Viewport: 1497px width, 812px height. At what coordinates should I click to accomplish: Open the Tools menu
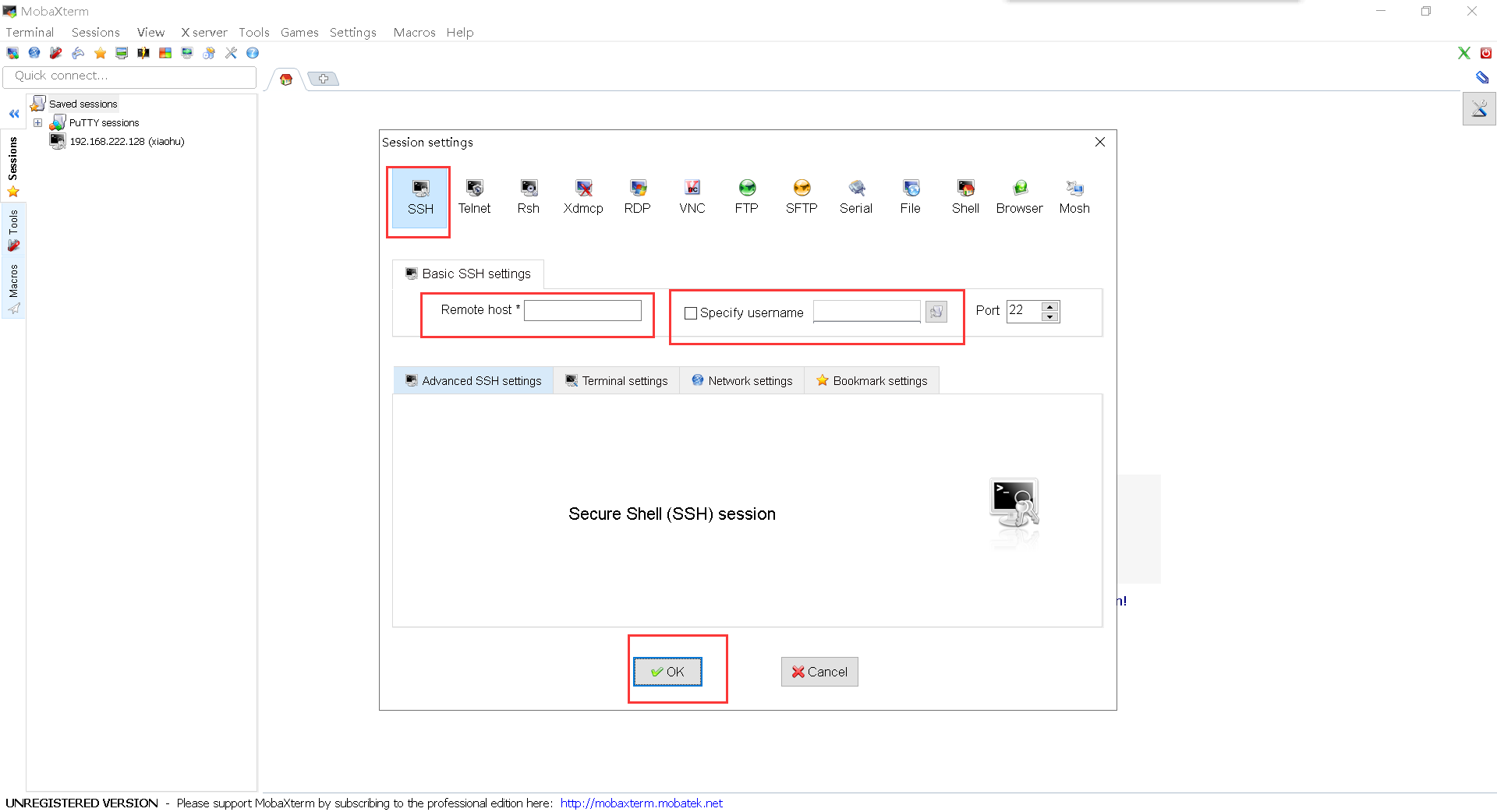pos(254,32)
